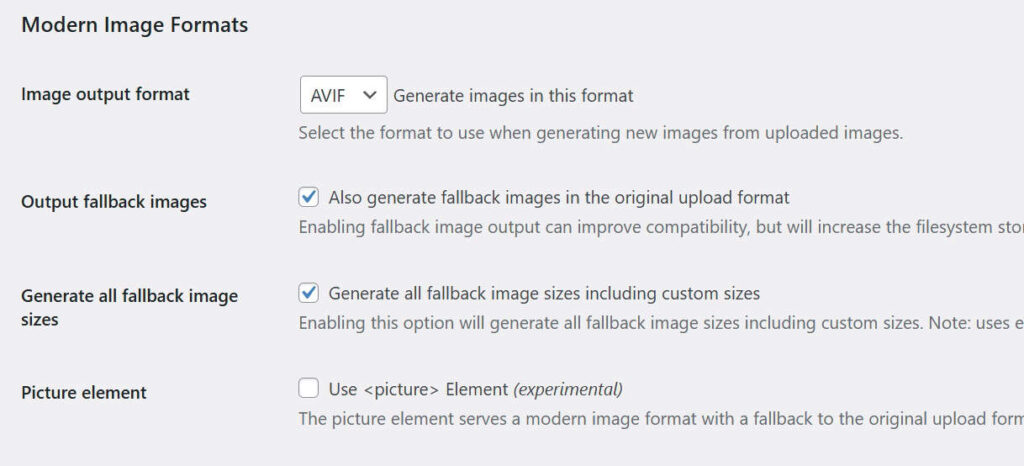Uncheck the Also generate fallback images checkbox
The image size is (1024, 466).
[x=309, y=197]
